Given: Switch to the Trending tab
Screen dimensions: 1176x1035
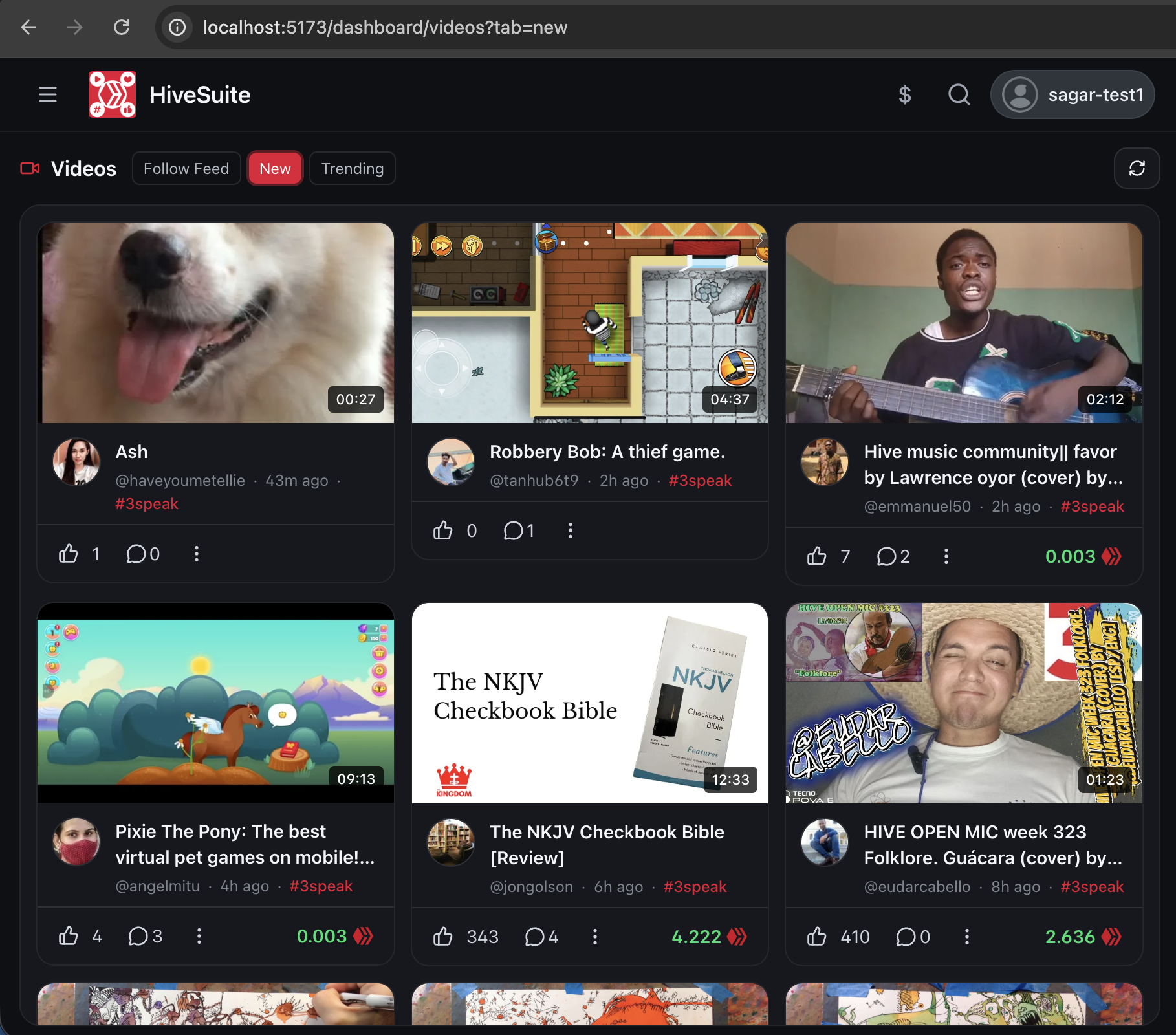Looking at the screenshot, I should coord(353,168).
